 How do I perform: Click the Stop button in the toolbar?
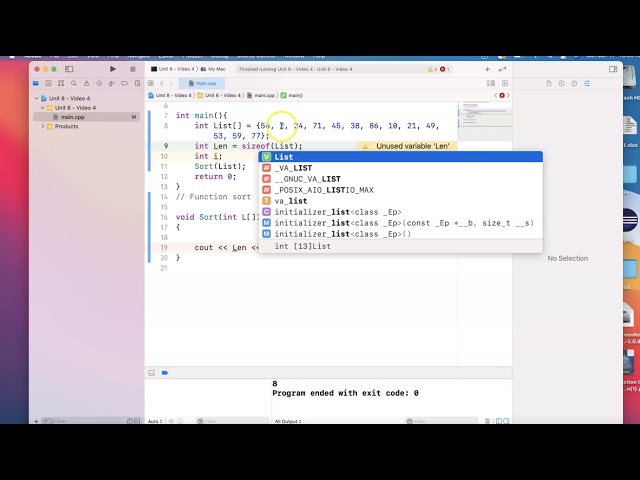click(132, 69)
